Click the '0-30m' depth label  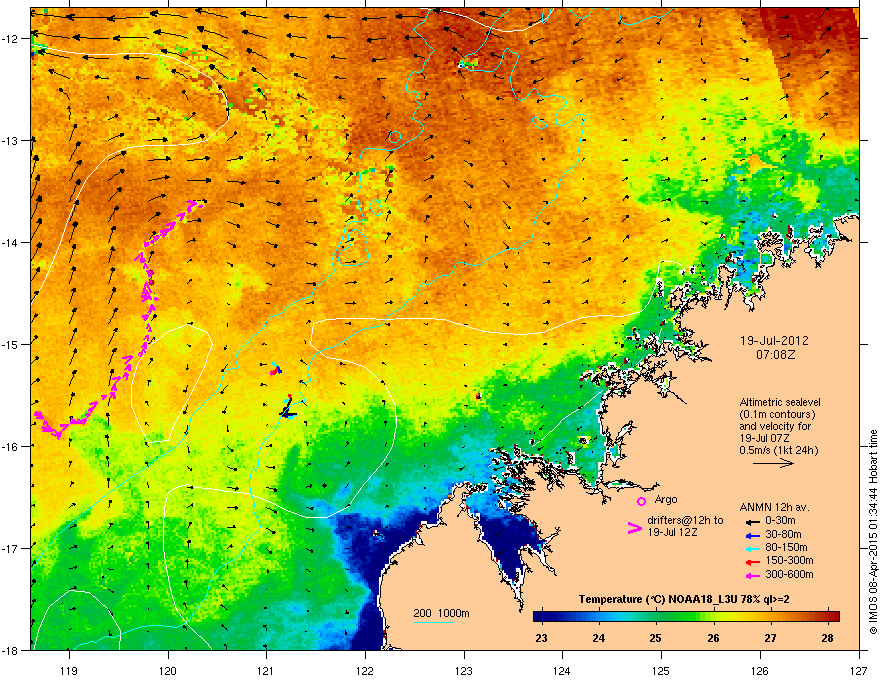780,521
